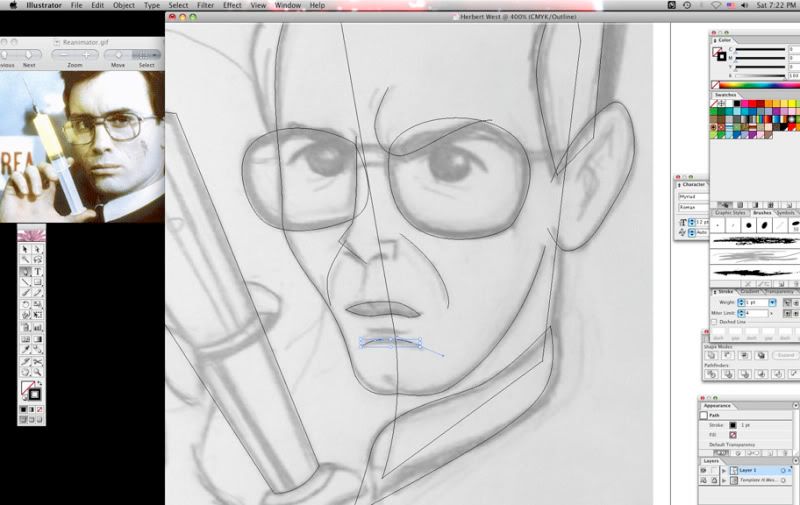
Task: Select the Symbol Sprayer tool
Action: 26,327
